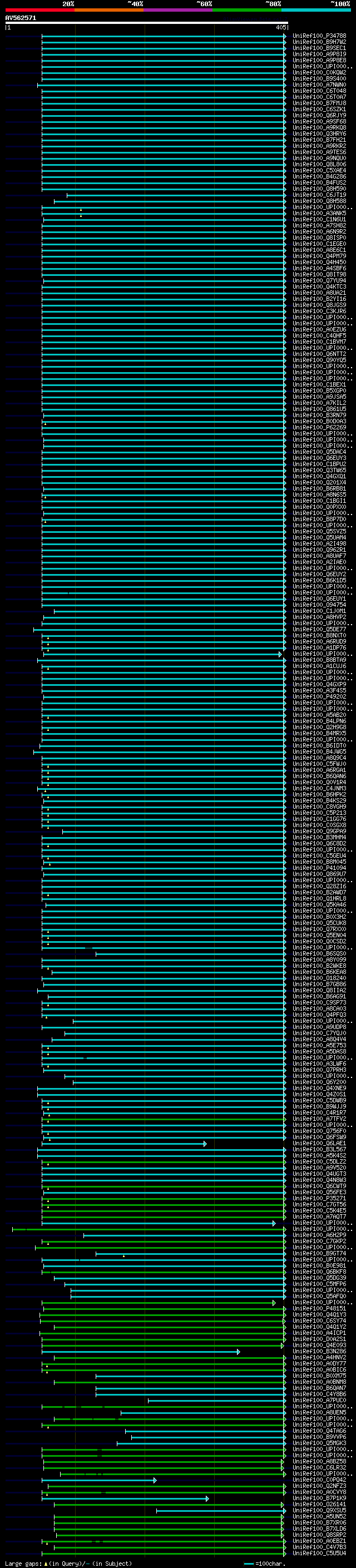Click the UniRef100_Q9GPA9 label

(x=319, y=831)
